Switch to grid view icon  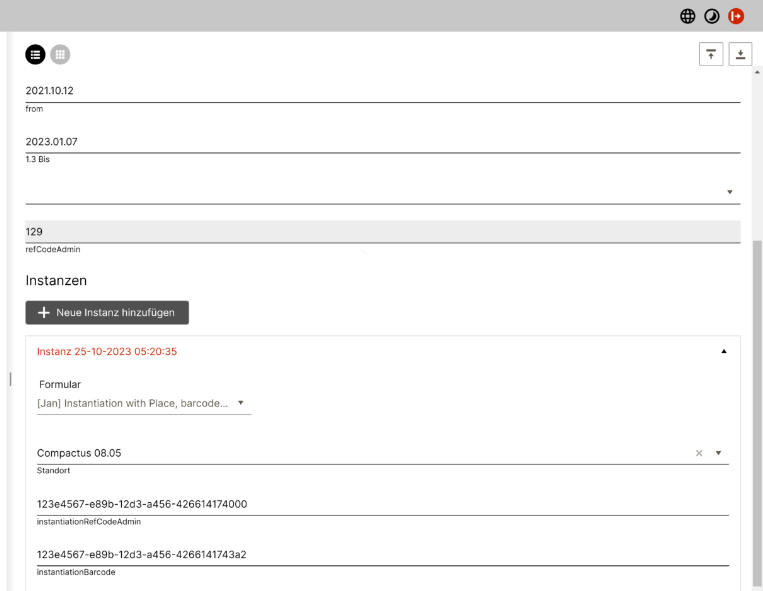coord(60,54)
